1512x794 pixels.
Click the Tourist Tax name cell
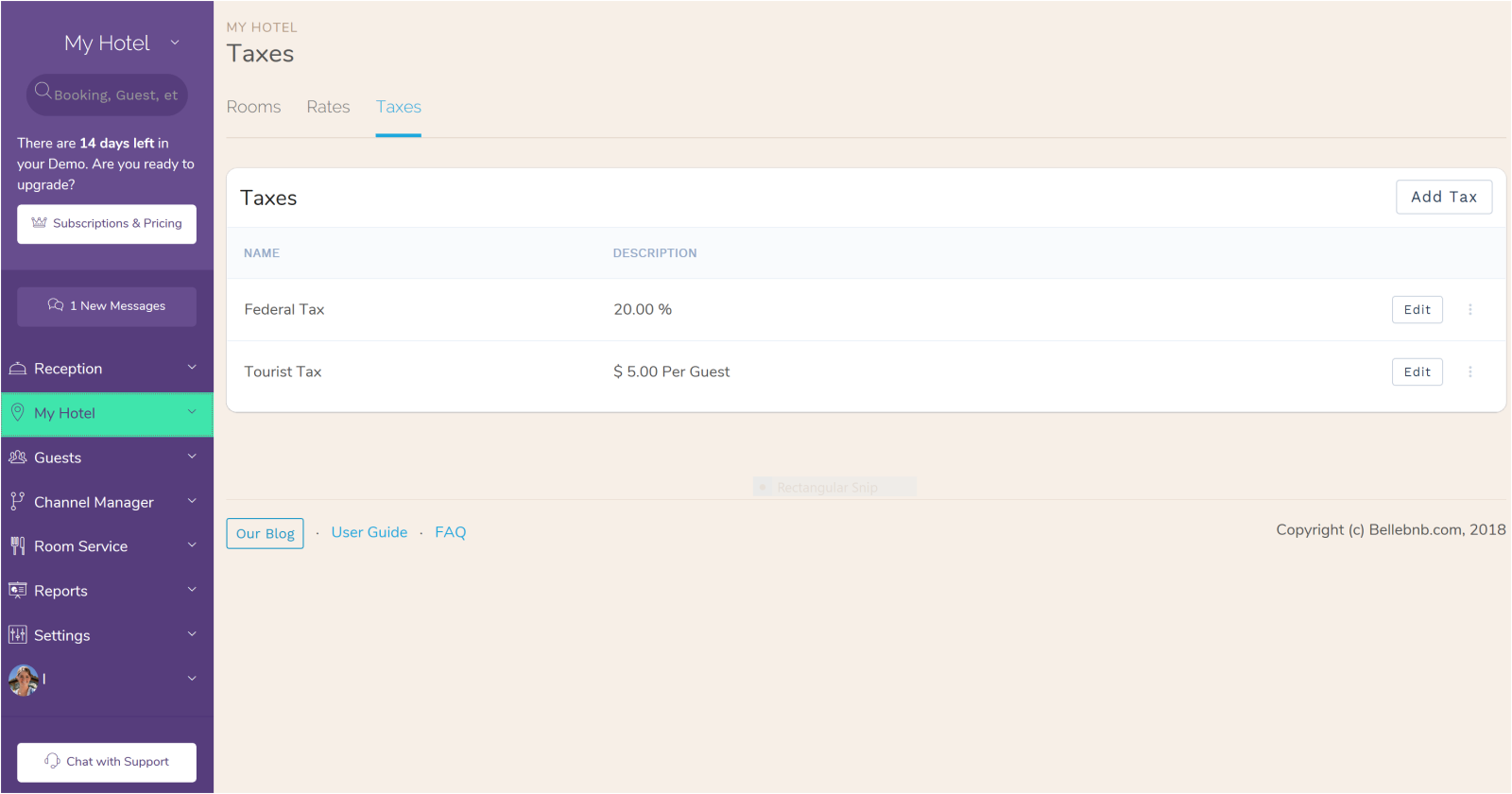coord(283,371)
